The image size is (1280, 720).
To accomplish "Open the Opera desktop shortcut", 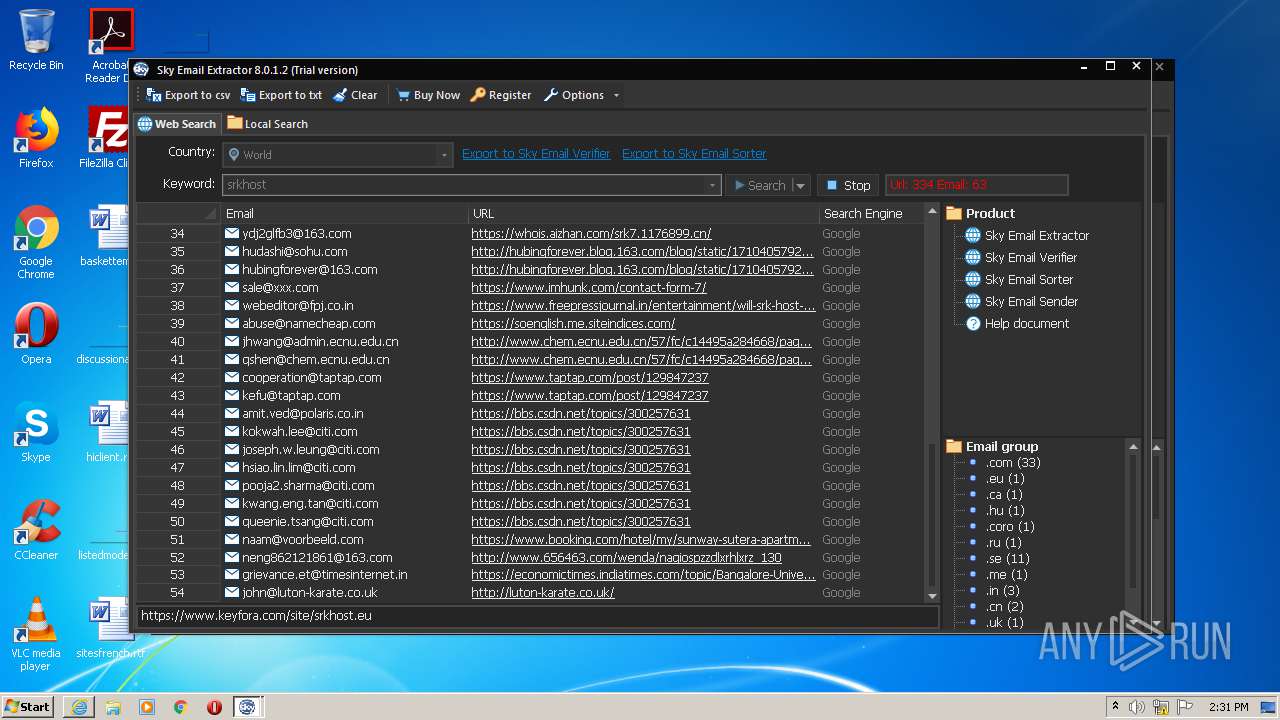I will [x=36, y=334].
